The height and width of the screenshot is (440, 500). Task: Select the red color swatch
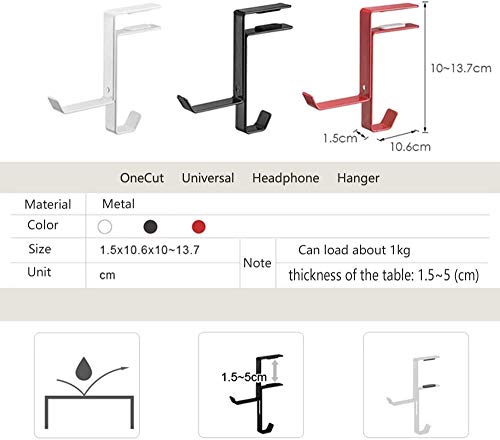tap(199, 227)
